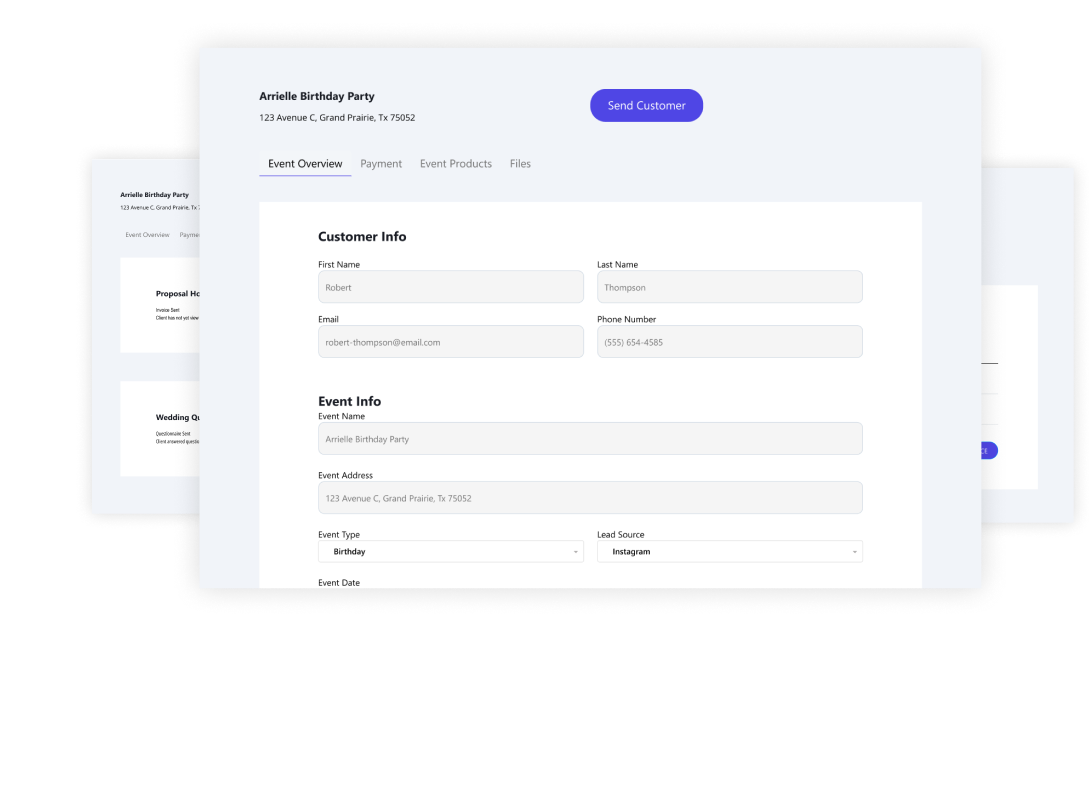Click the Wedding Questionnaire card in the left background window
Image resolution: width=1092 pixels, height=811 pixels.
(x=160, y=428)
